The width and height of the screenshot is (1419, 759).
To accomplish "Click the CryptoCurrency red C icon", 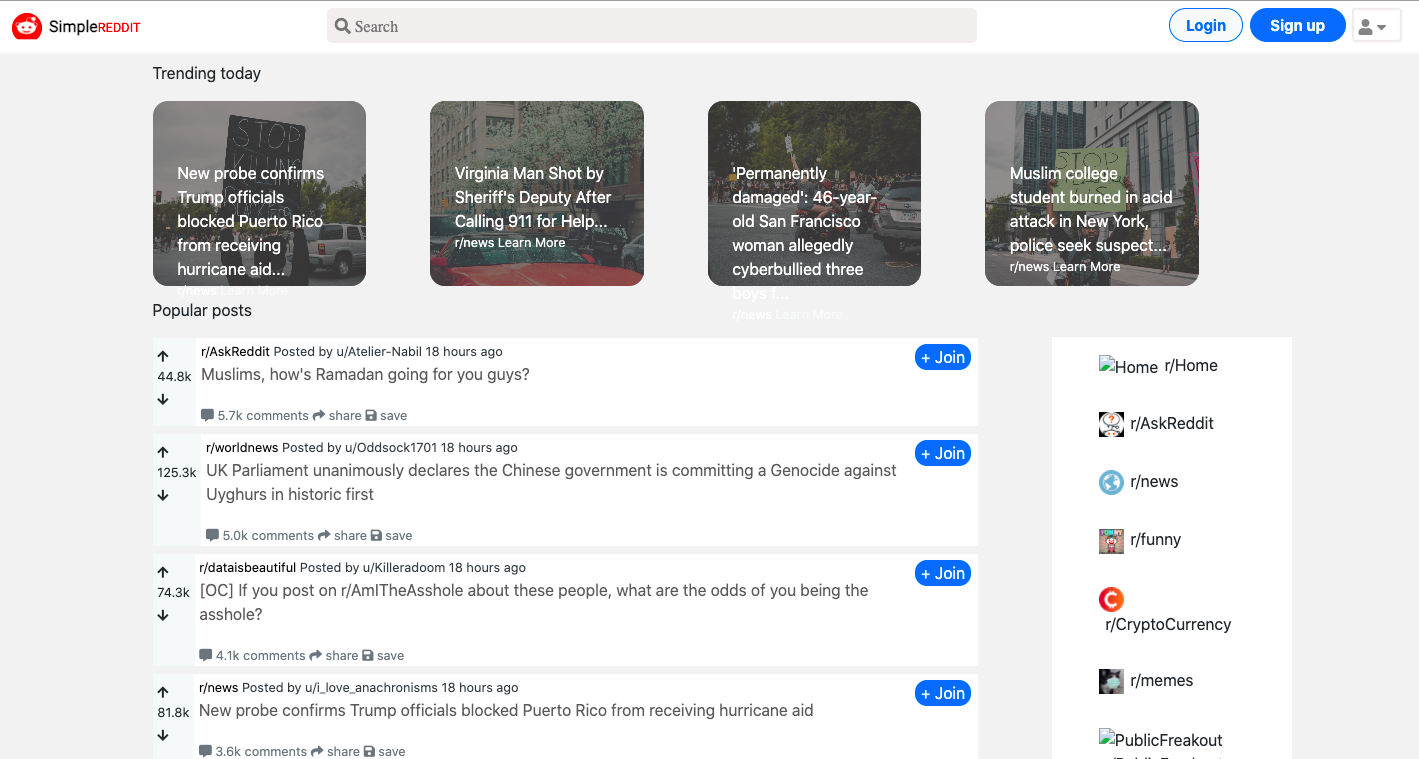I will (1111, 599).
